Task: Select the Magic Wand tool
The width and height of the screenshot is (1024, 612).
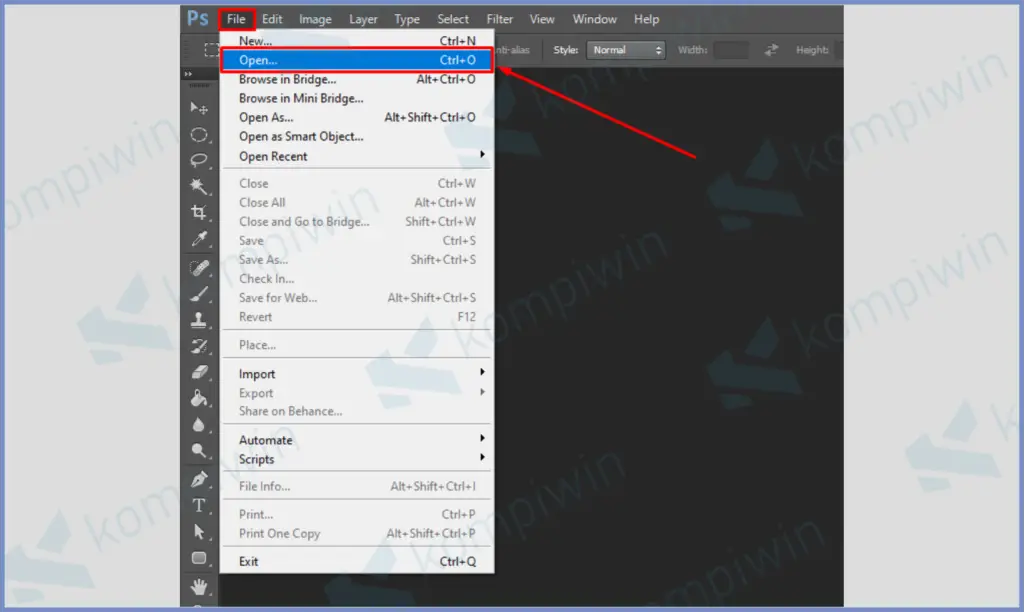Action: tap(199, 187)
